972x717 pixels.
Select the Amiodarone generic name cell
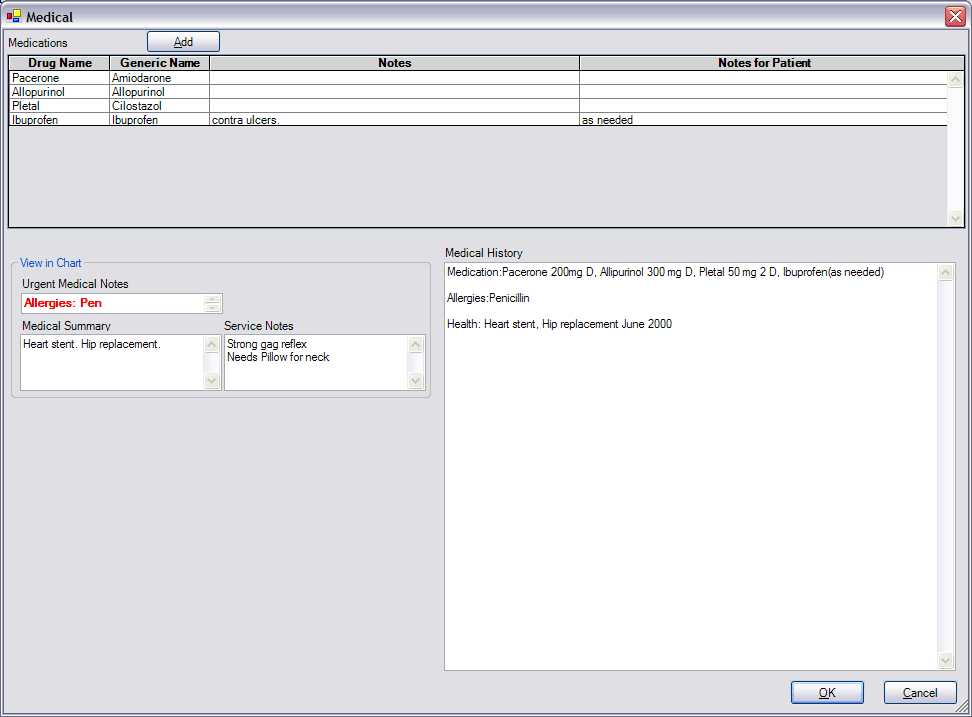(x=159, y=78)
